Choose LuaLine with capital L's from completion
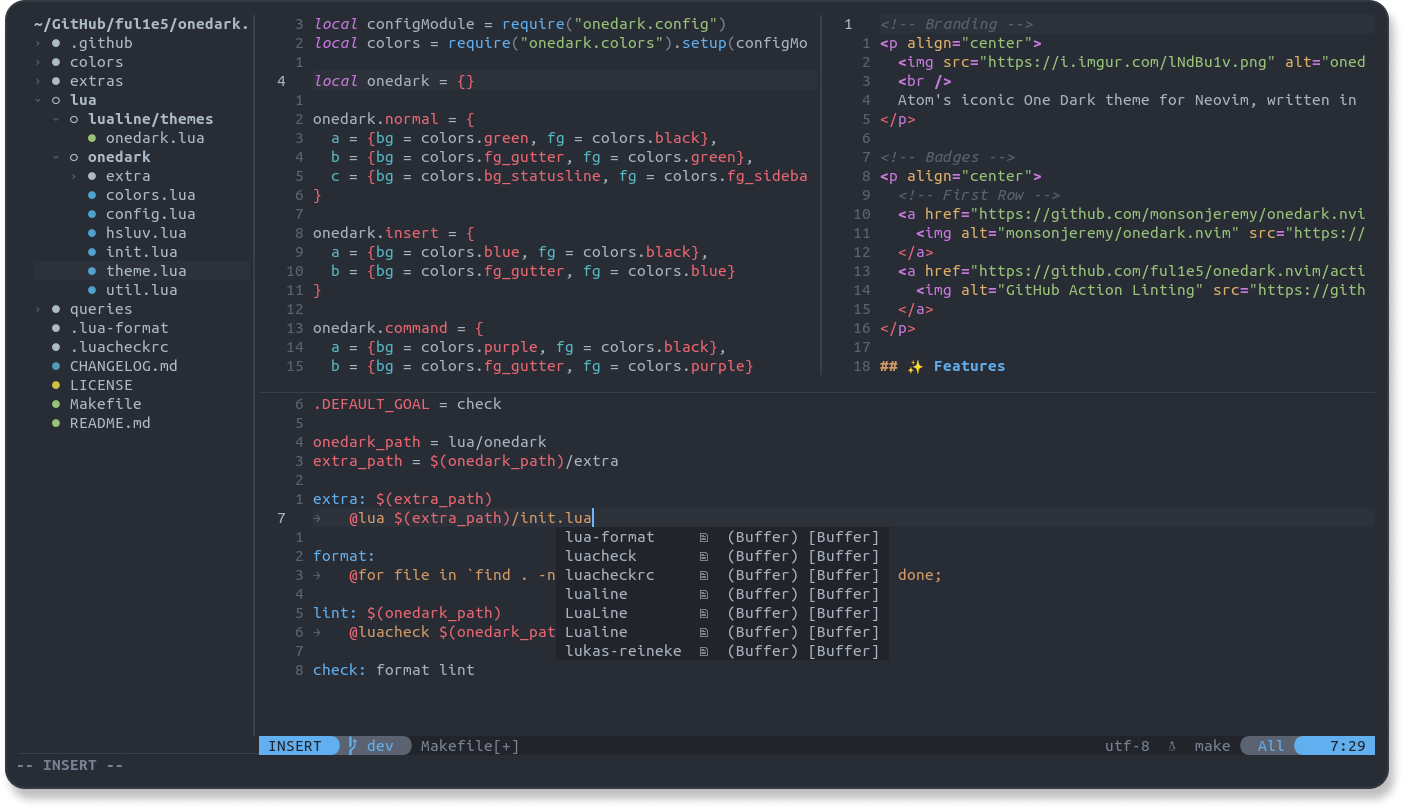Image resolution: width=1404 pixels, height=809 pixels. 722,613
